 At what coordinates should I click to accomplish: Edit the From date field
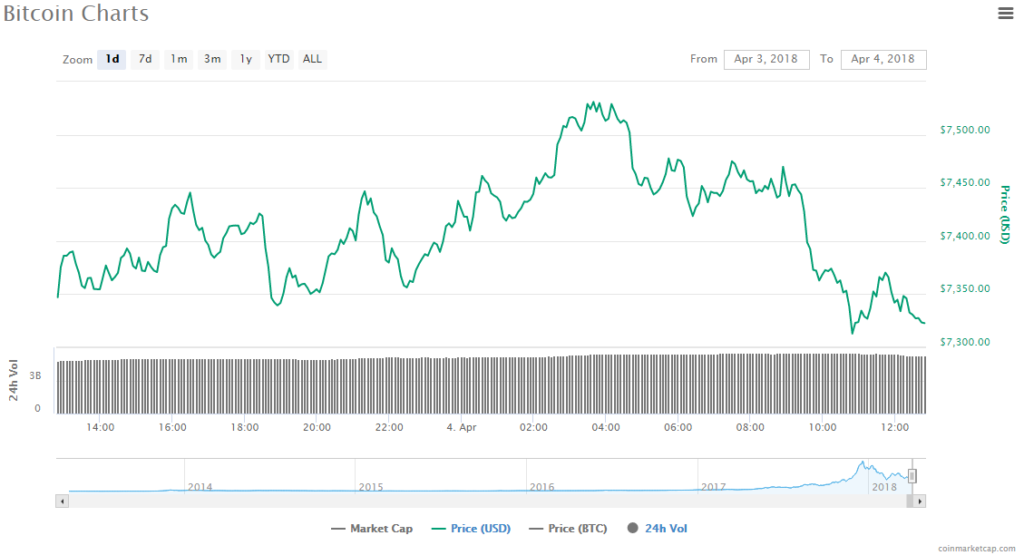coord(766,59)
